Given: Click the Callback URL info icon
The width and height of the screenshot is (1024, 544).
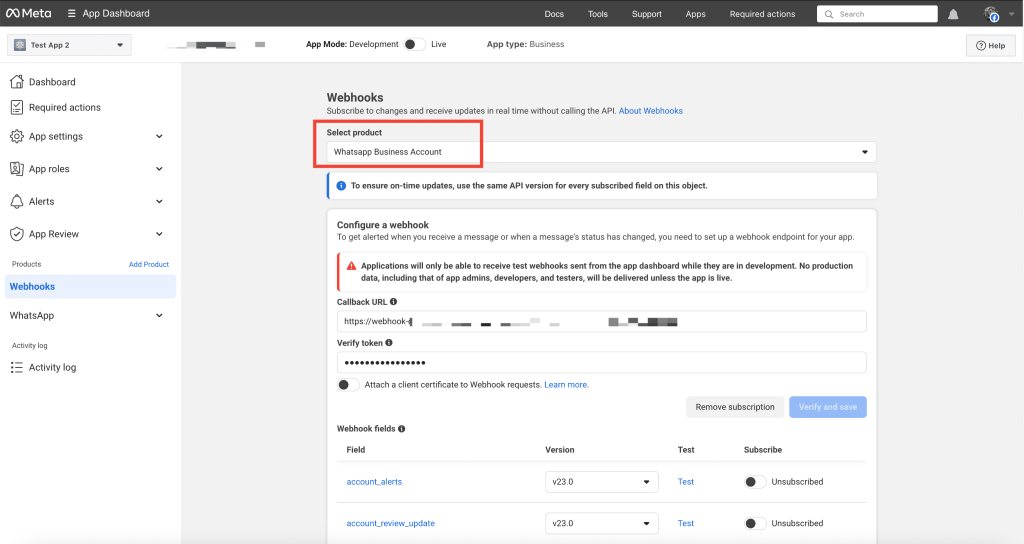Looking at the screenshot, I should [393, 301].
